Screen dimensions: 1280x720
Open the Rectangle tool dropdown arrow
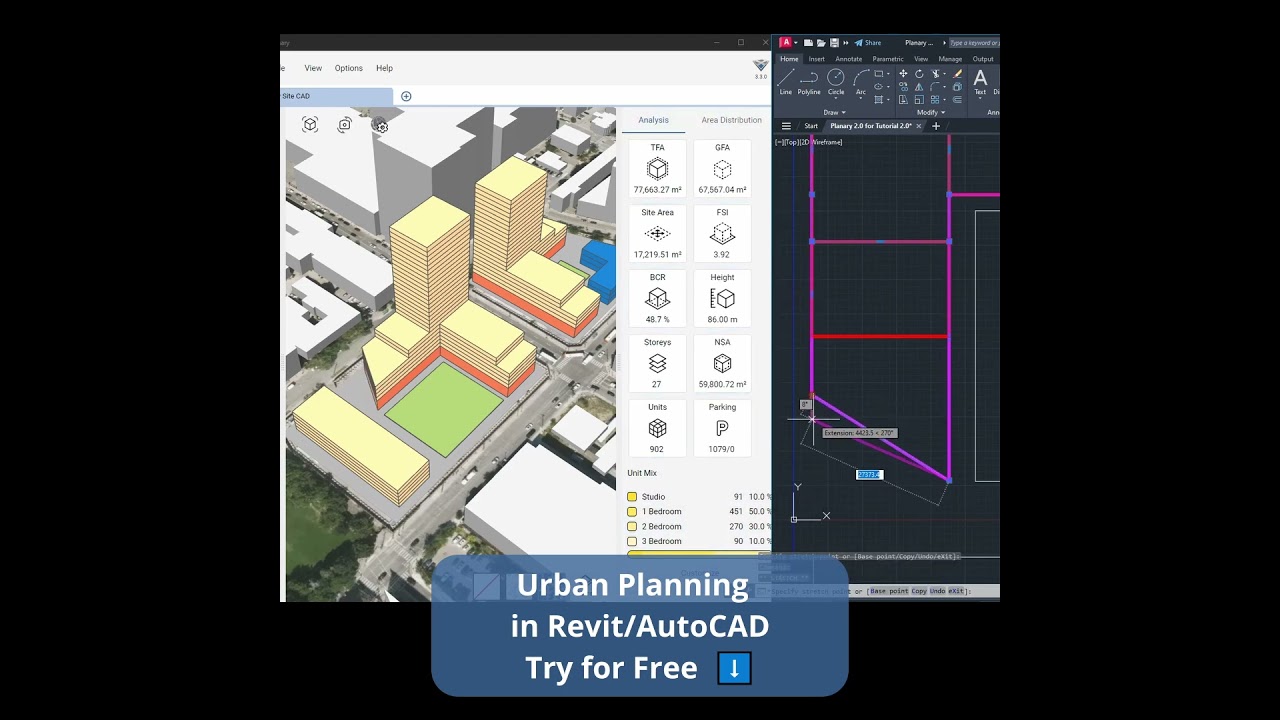888,73
